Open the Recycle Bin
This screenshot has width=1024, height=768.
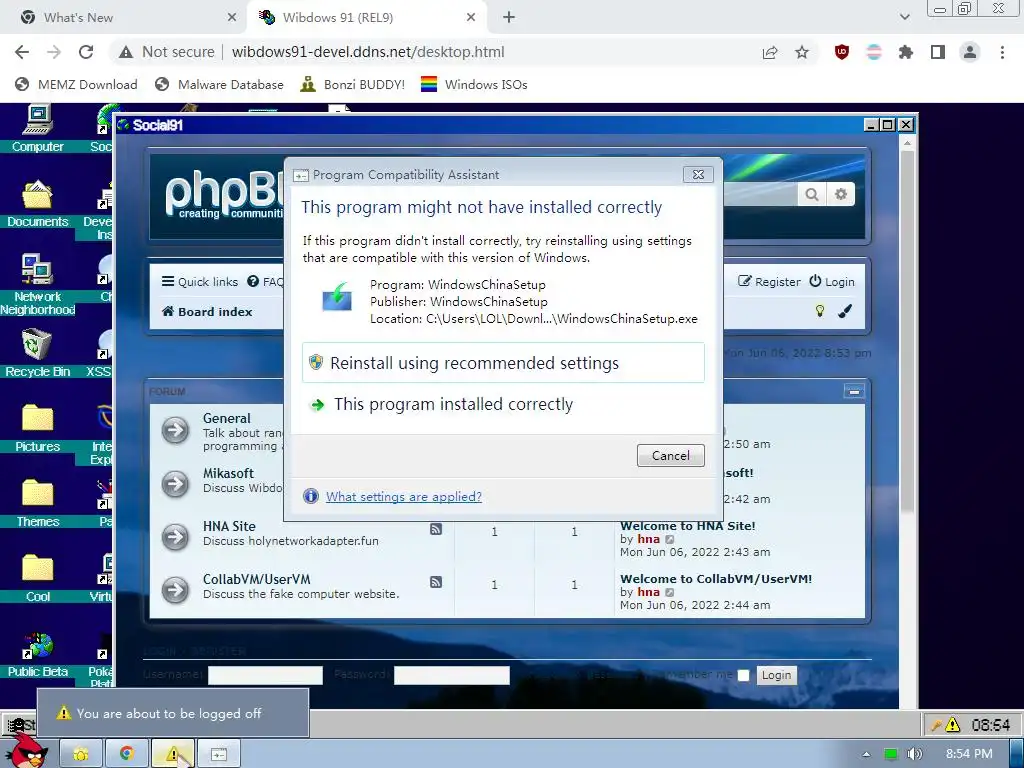[38, 353]
